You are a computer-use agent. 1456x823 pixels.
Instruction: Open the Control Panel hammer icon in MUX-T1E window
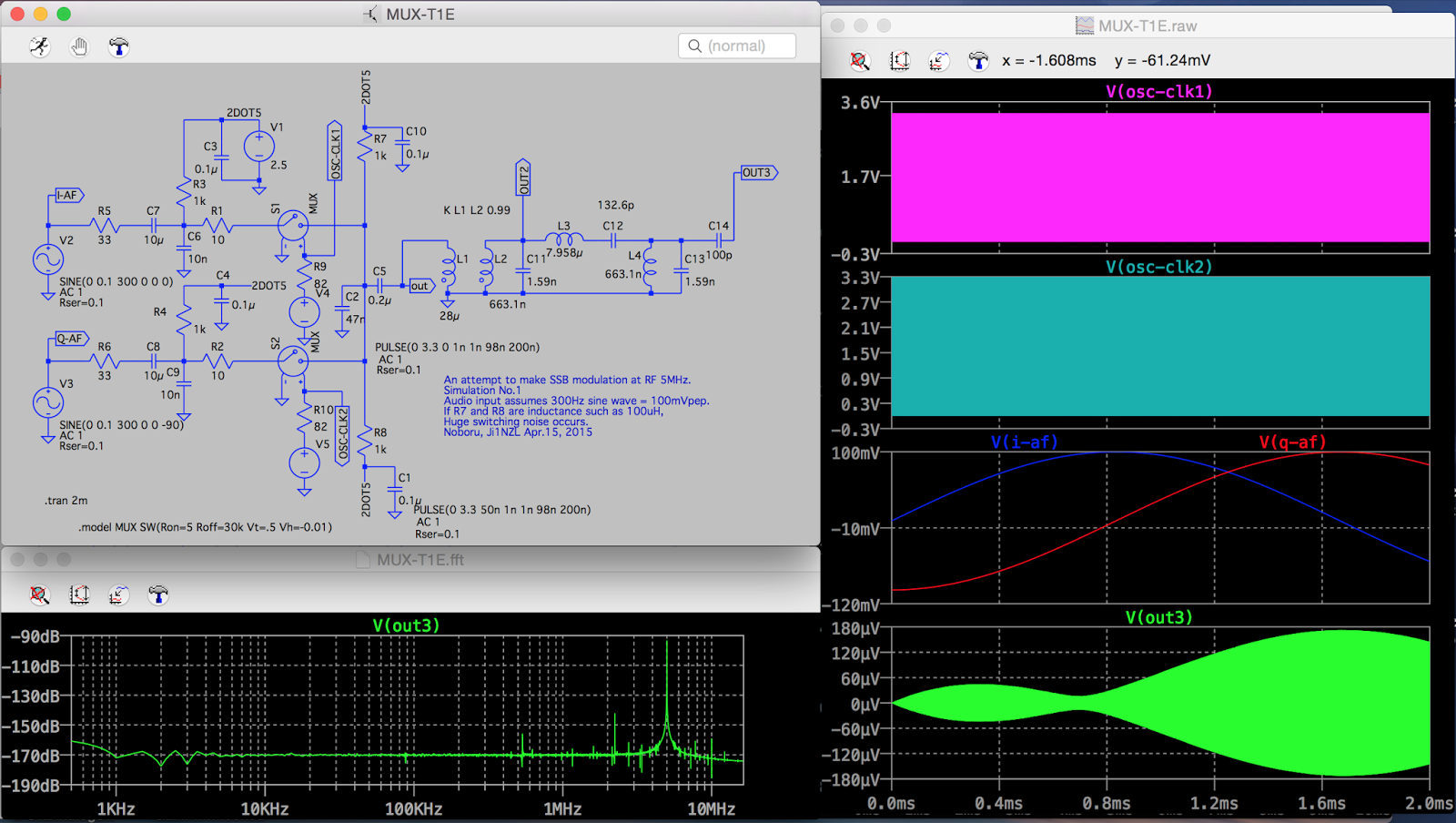pyautogui.click(x=118, y=46)
